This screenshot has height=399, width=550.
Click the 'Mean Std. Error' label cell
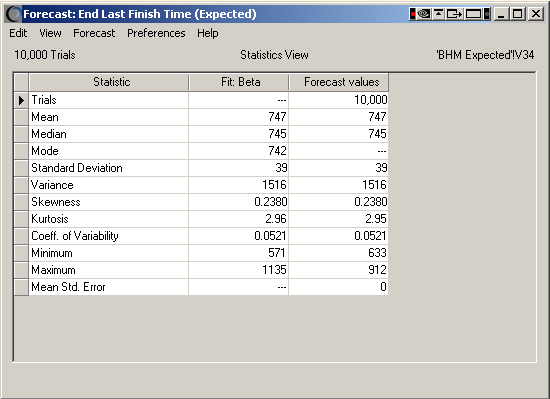(x=109, y=287)
